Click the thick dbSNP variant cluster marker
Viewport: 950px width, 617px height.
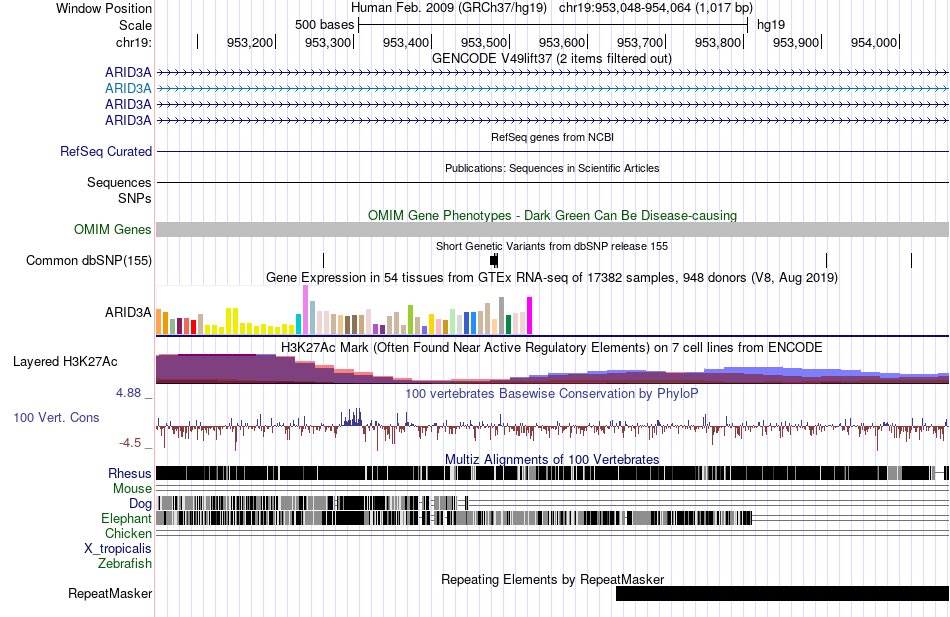pyautogui.click(x=494, y=261)
